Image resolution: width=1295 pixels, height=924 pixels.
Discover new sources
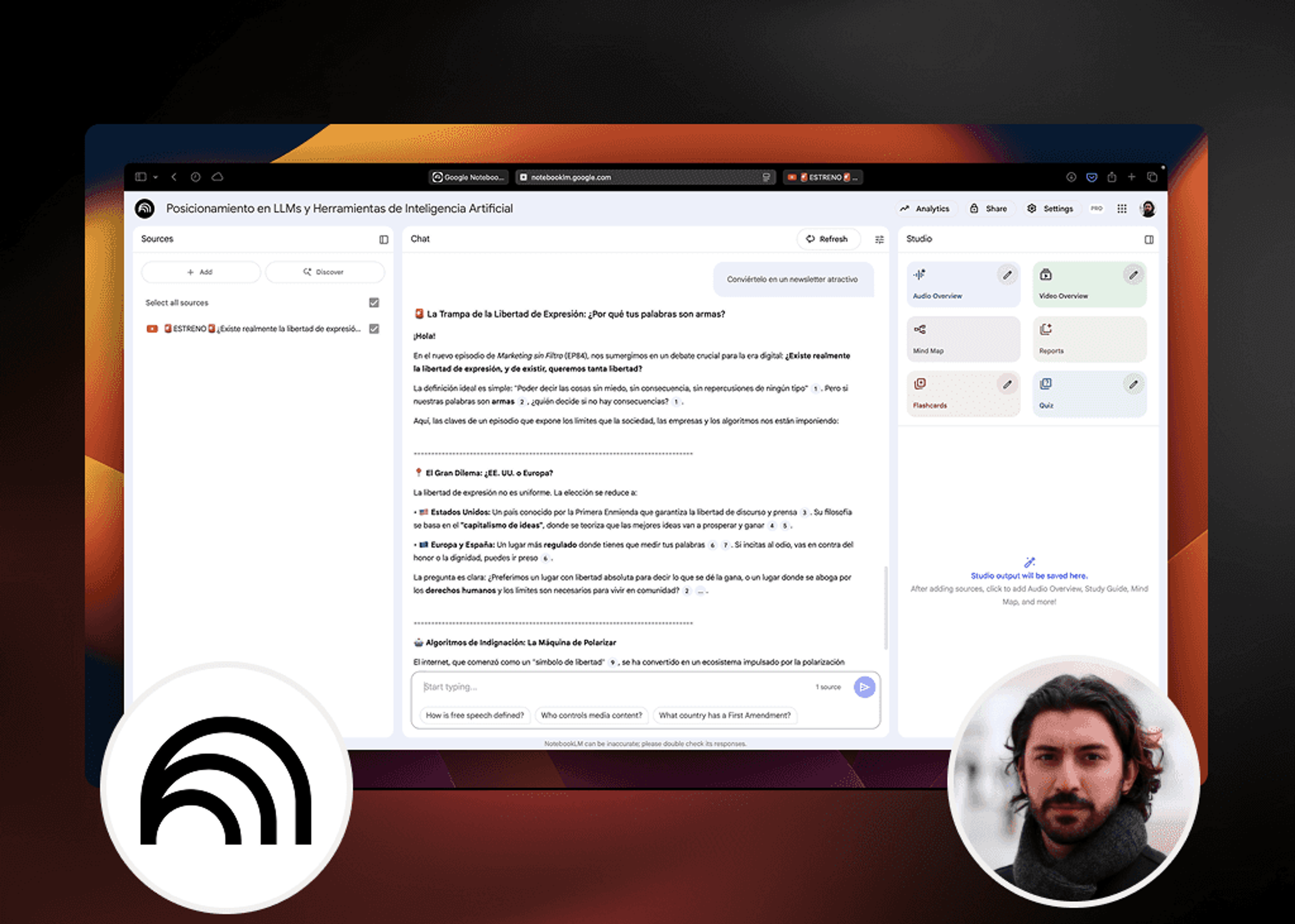324,272
